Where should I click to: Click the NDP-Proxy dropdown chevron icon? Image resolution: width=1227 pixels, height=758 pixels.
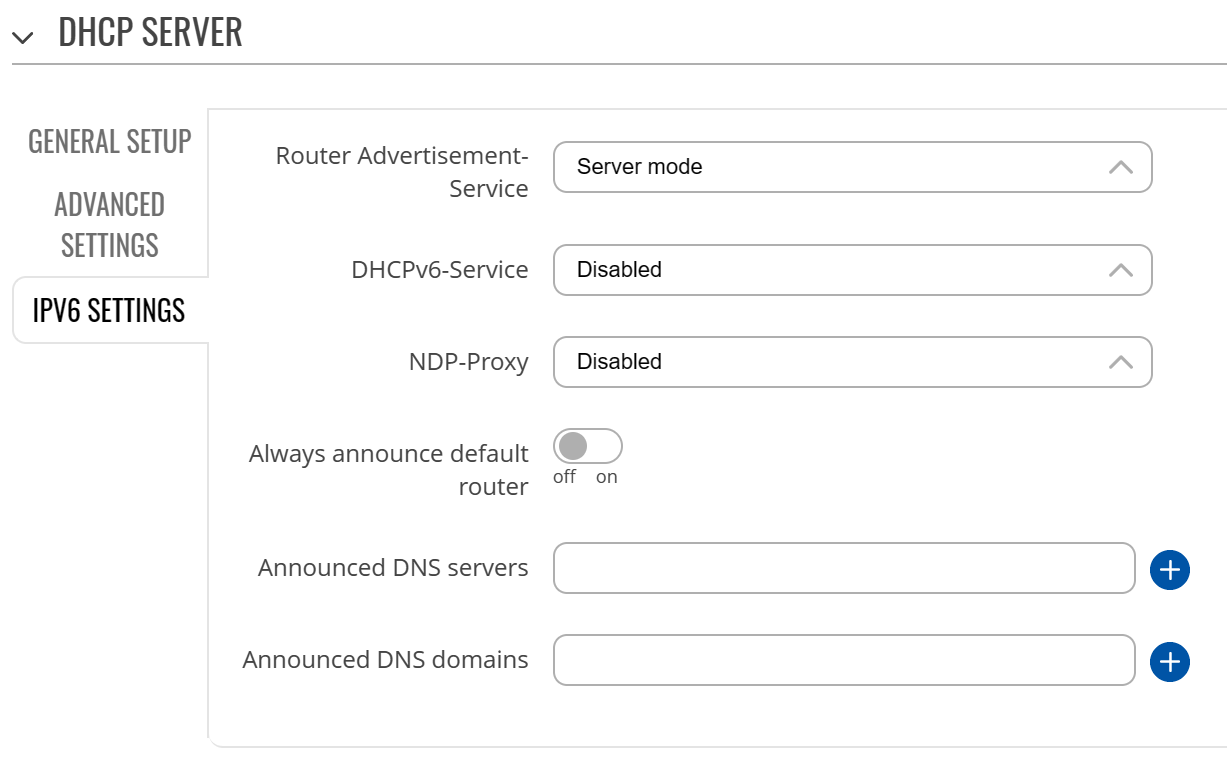[1122, 362]
